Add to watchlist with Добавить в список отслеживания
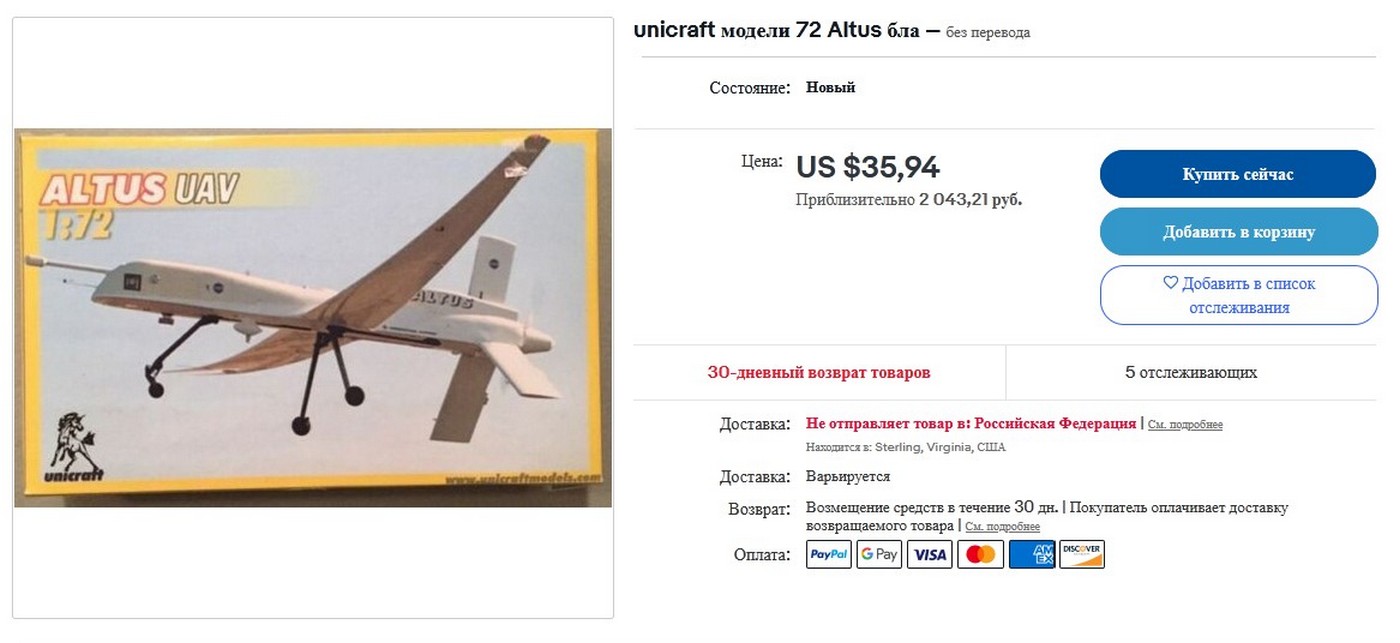This screenshot has height=643, width=1400. pyautogui.click(x=1239, y=295)
